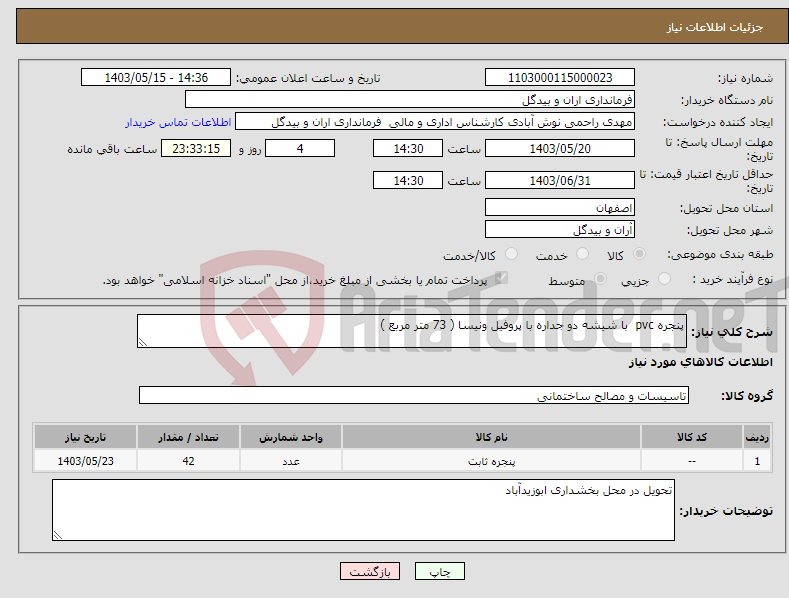Click the نام کالا column header
Screen dimensions: 789x598
click(491, 437)
